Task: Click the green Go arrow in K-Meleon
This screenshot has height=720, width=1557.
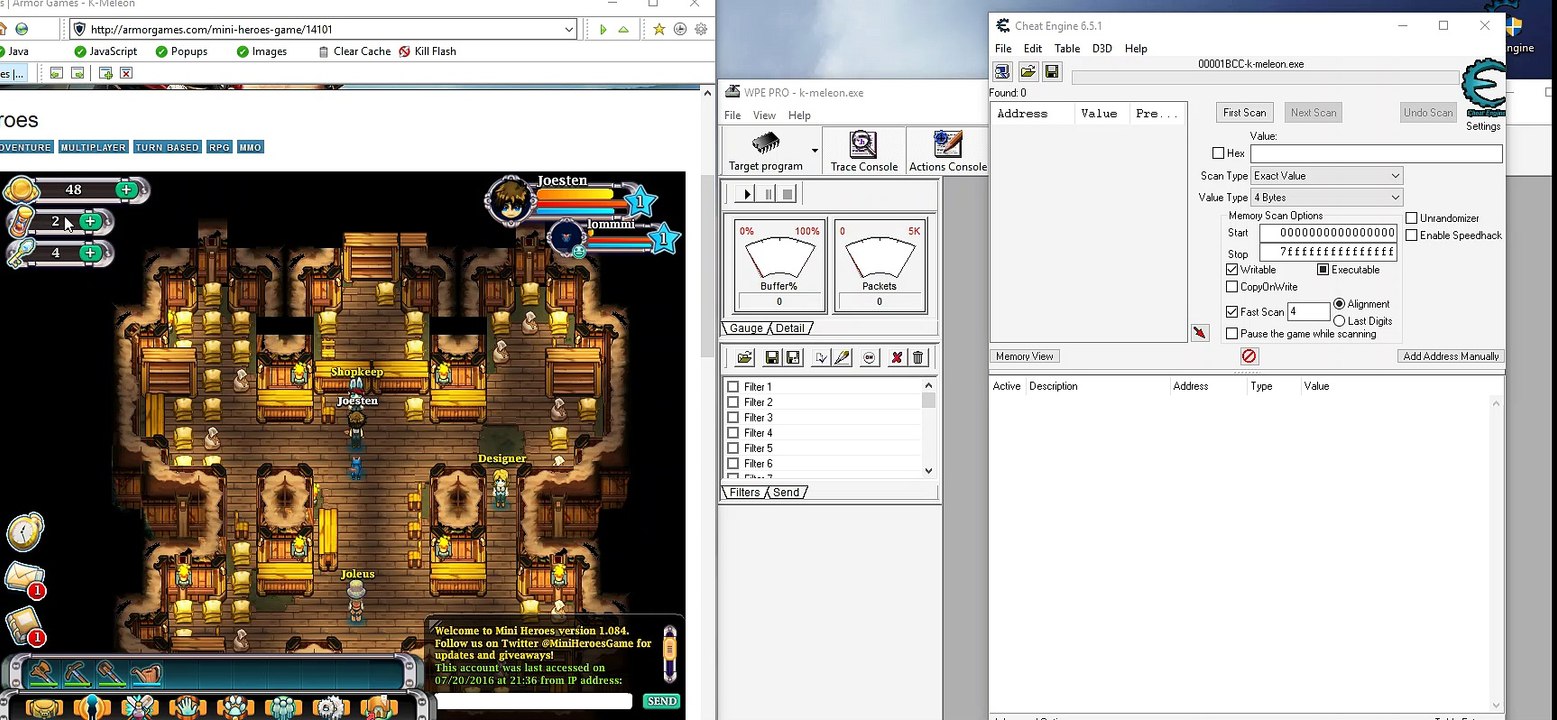Action: (x=603, y=29)
